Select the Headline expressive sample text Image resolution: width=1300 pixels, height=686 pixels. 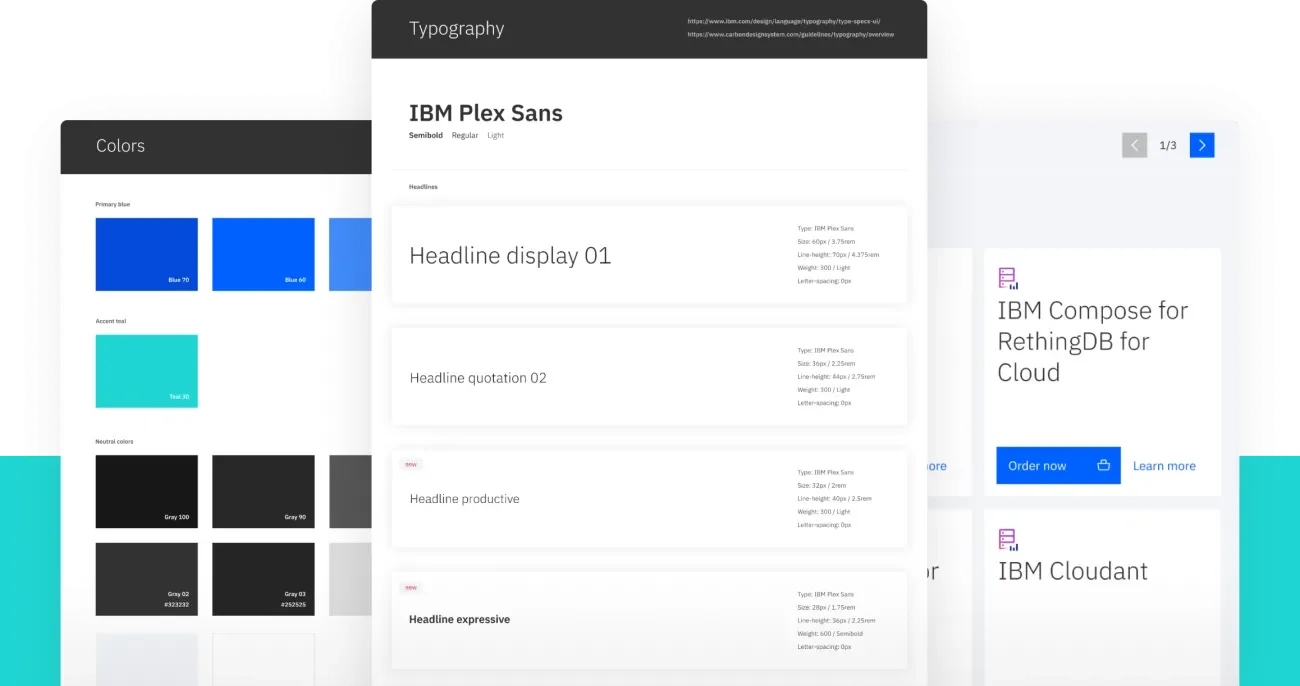pos(459,620)
